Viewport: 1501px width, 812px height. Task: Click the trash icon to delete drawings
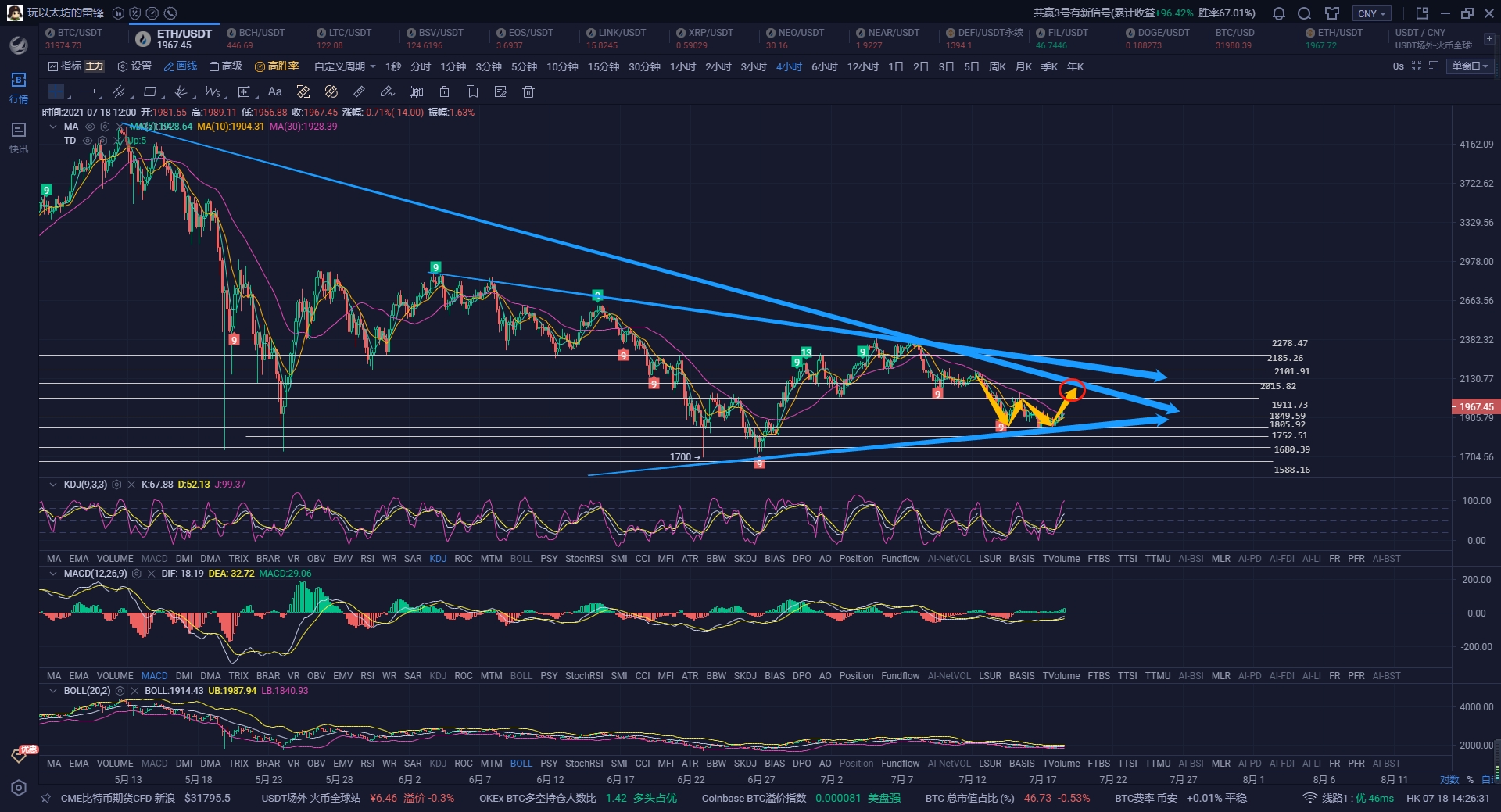click(528, 92)
